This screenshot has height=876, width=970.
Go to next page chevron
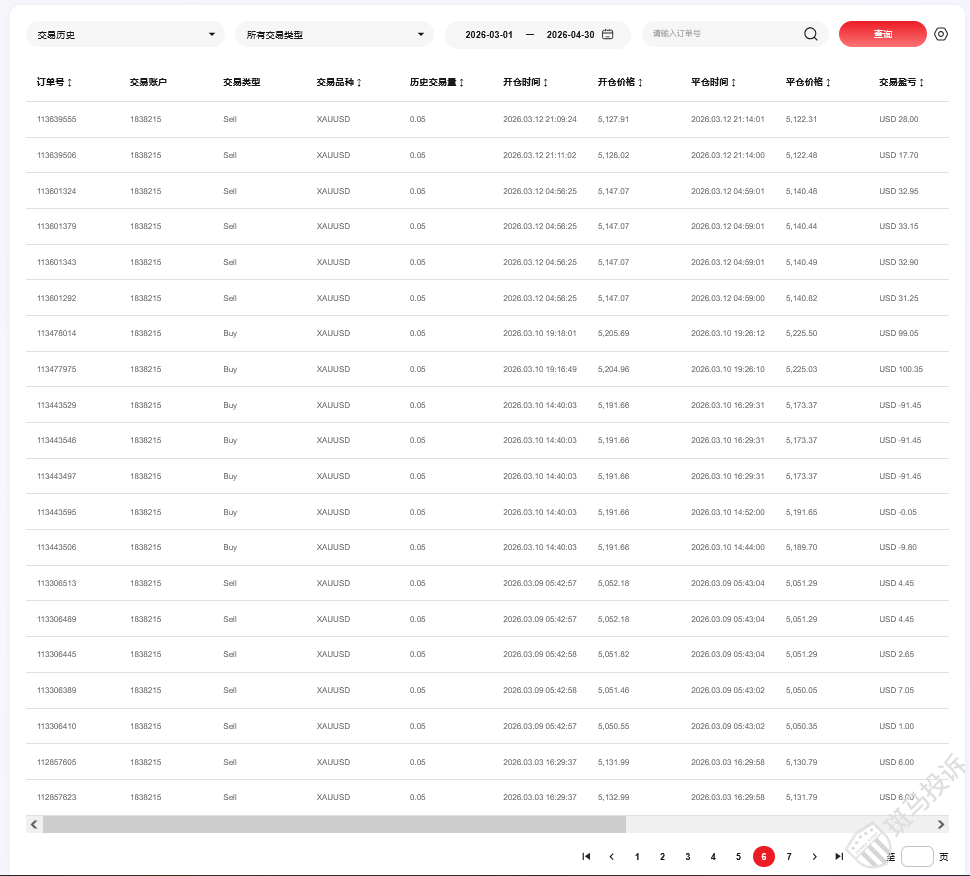814,856
